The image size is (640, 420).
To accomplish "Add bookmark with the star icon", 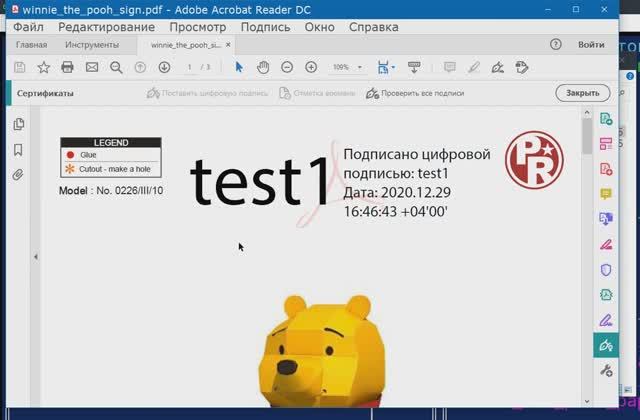I will click(x=44, y=67).
